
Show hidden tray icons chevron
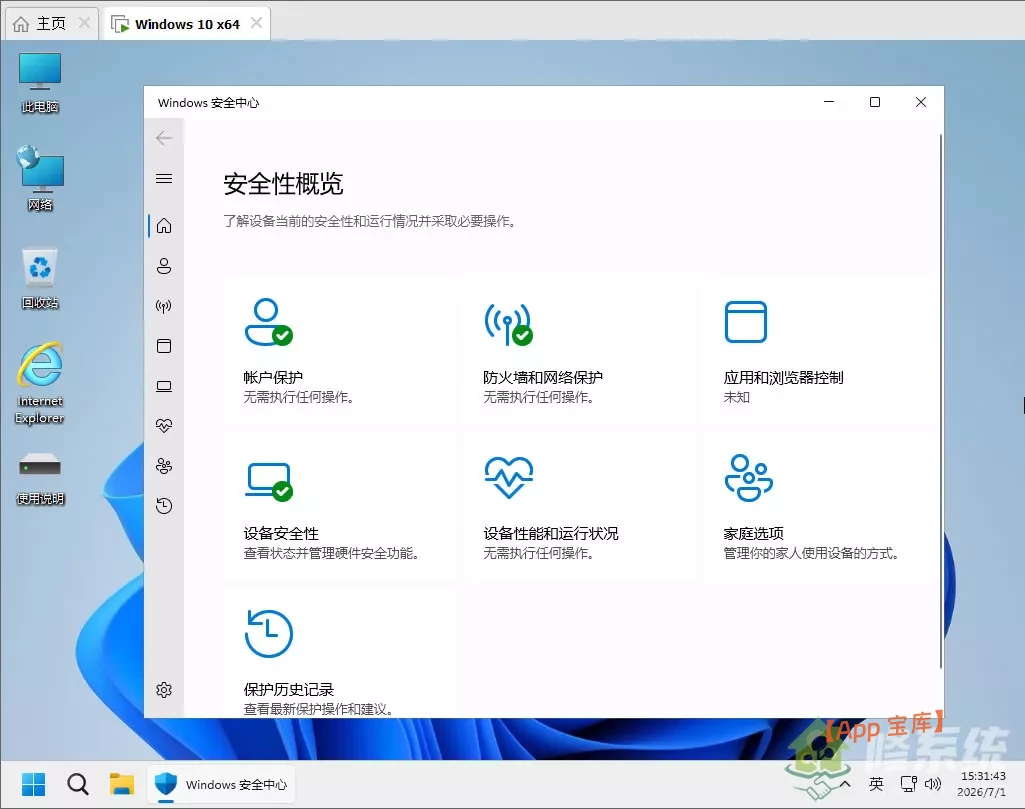(845, 784)
